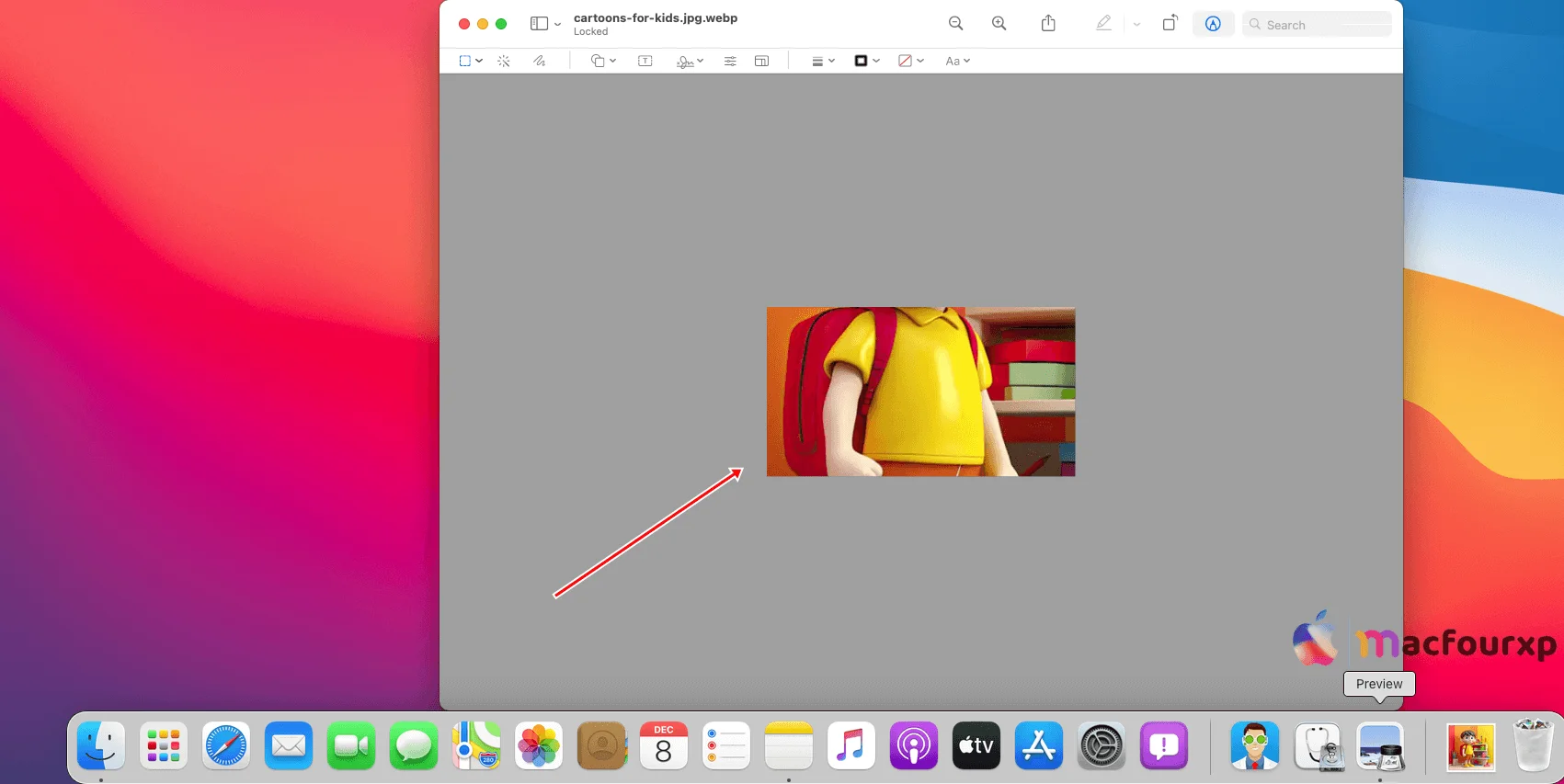Open Calendar showing DEC 8

[x=664, y=745]
